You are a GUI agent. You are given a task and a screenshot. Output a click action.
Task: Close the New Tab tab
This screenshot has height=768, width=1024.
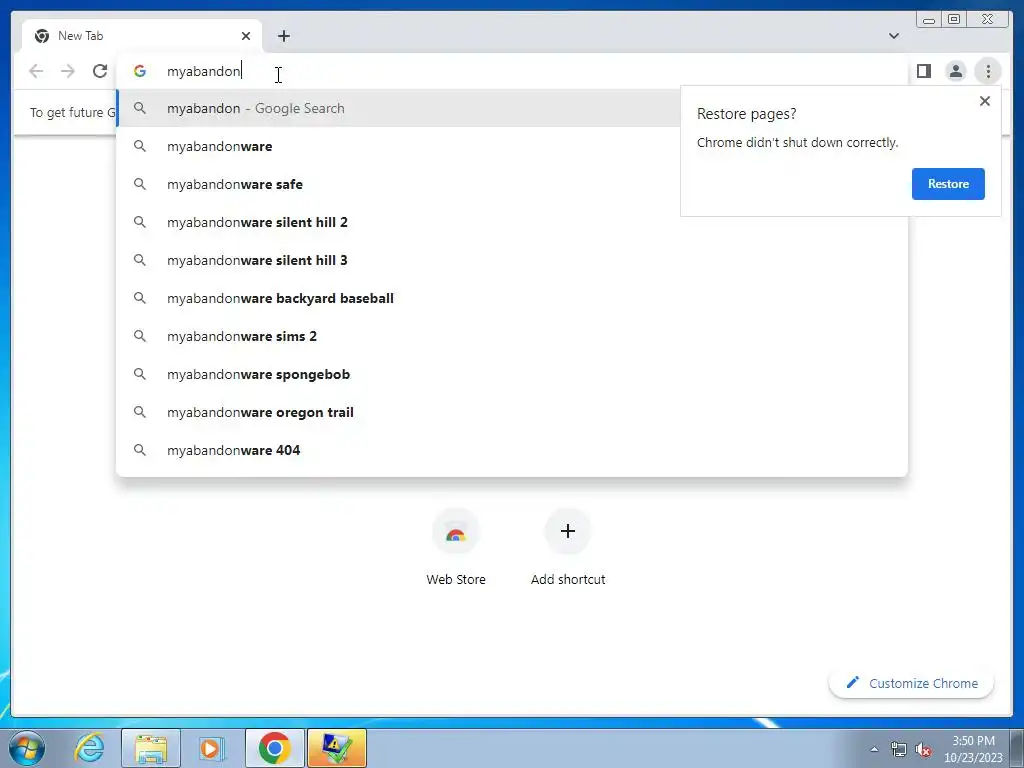pos(246,36)
